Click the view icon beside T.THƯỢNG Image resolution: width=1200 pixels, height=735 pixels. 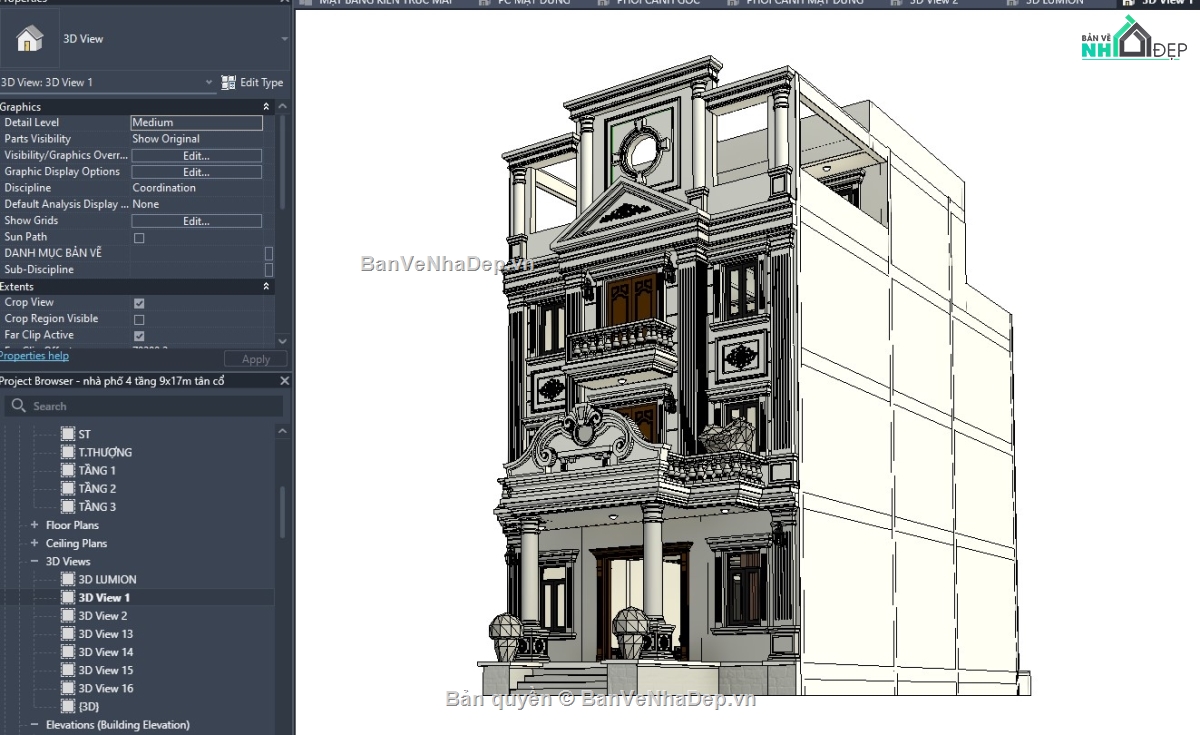tap(68, 452)
